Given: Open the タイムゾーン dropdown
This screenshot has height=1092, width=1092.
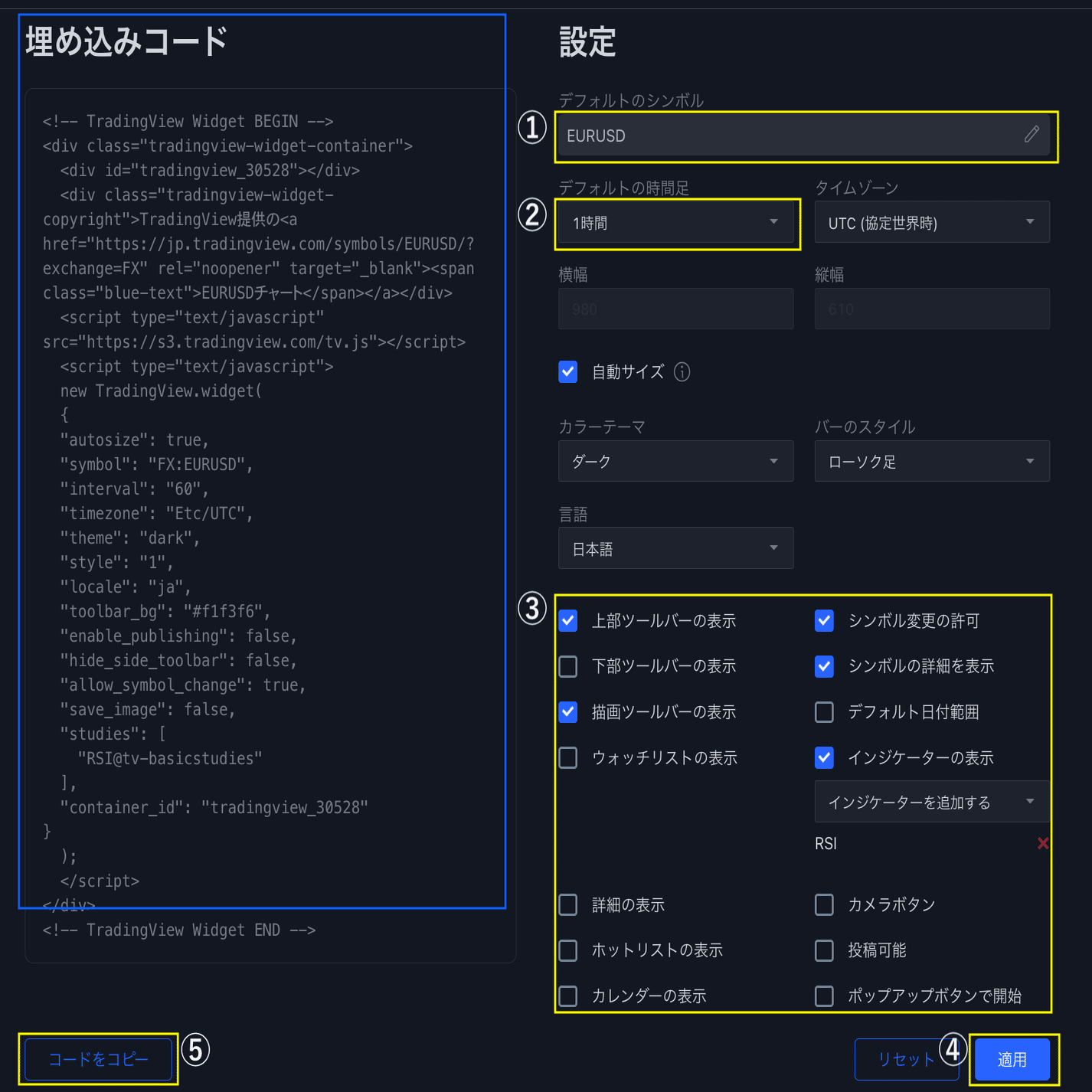Looking at the screenshot, I should (x=931, y=222).
